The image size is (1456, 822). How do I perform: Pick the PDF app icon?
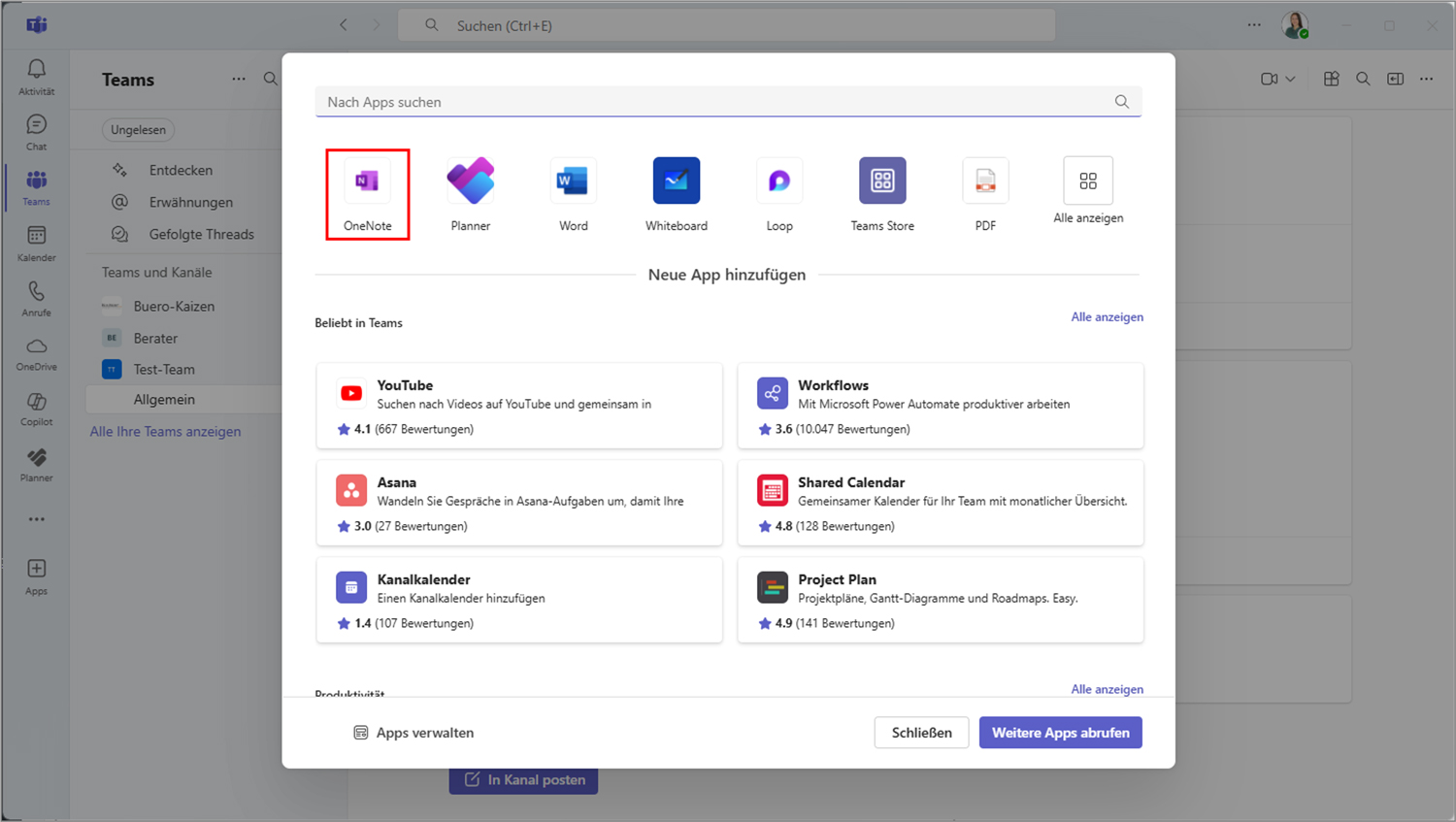(984, 182)
